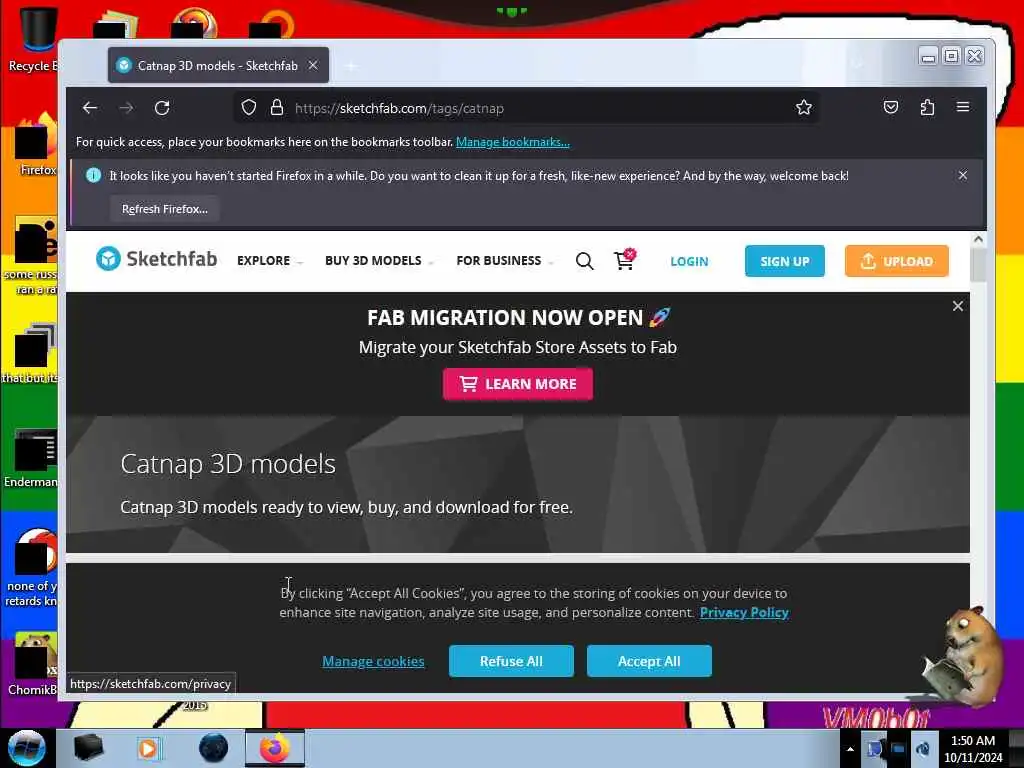The height and width of the screenshot is (768, 1024).
Task: Expand the Explore menu
Action: pos(269,261)
